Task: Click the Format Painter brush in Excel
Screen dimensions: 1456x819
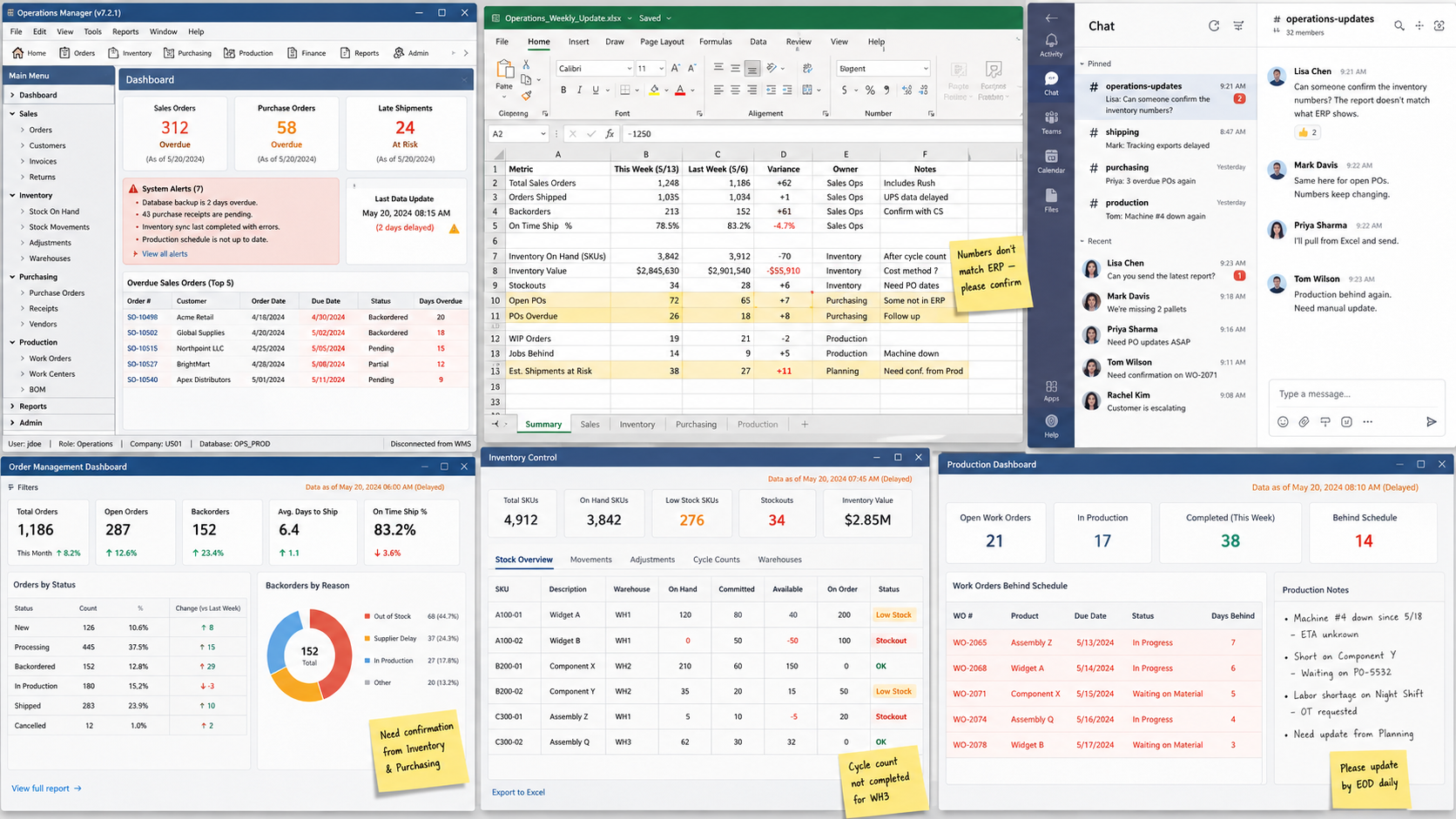Action: pyautogui.click(x=526, y=95)
